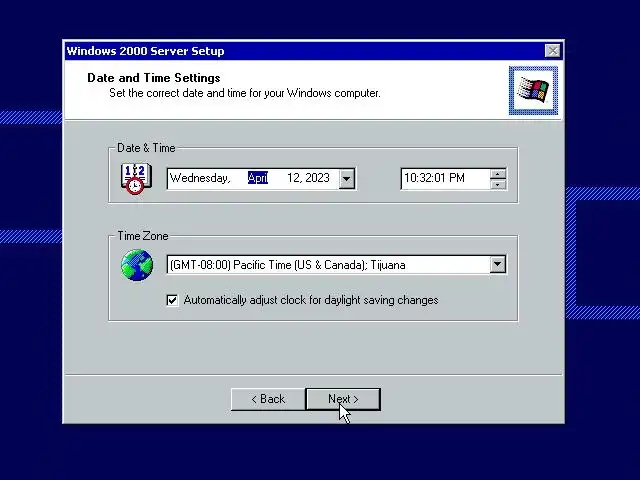This screenshot has width=640, height=480.
Task: Click the 'Automatically adjust clock' label text
Action: tap(311, 300)
